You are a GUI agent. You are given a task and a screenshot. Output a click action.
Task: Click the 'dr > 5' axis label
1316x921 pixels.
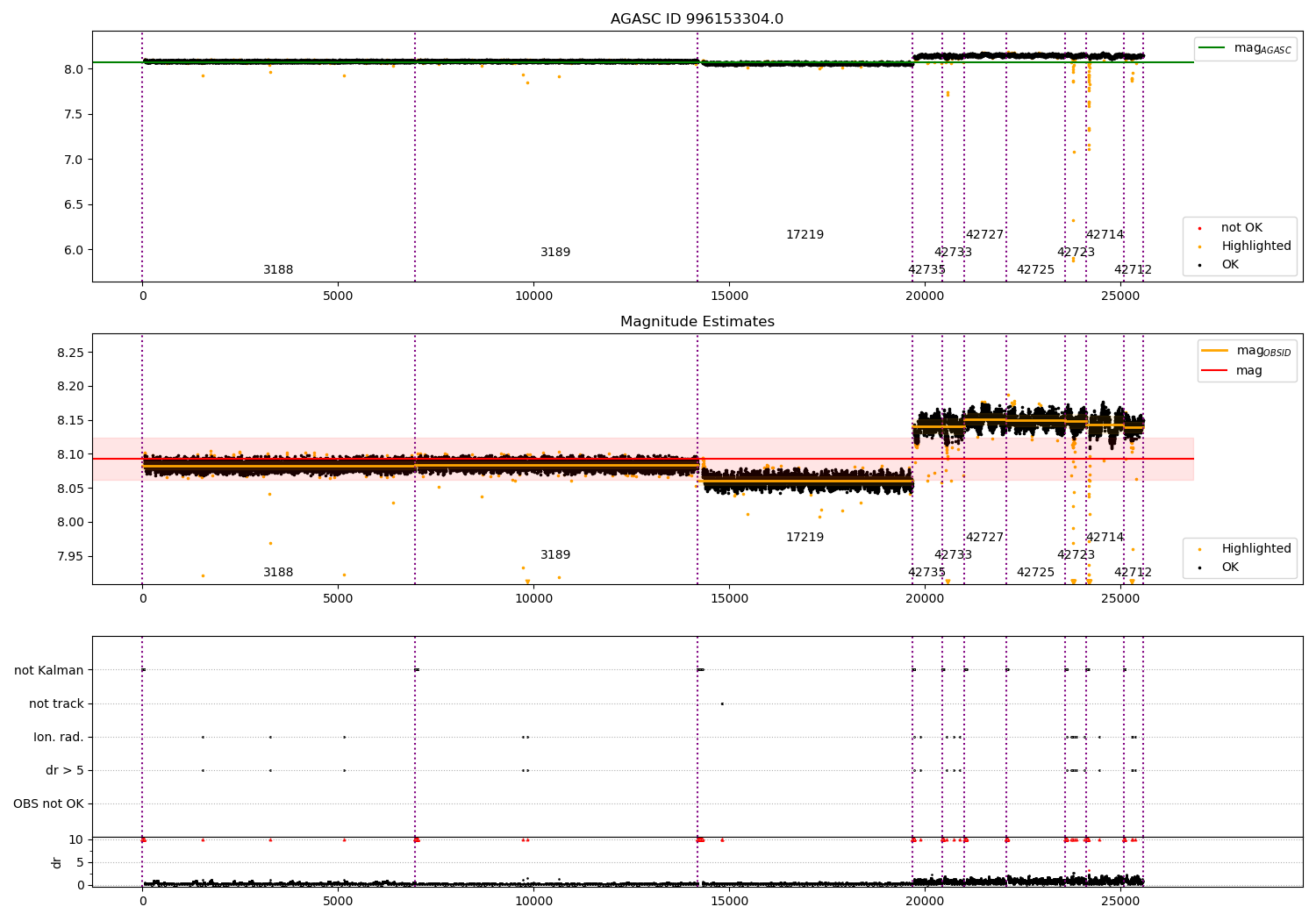(x=65, y=771)
